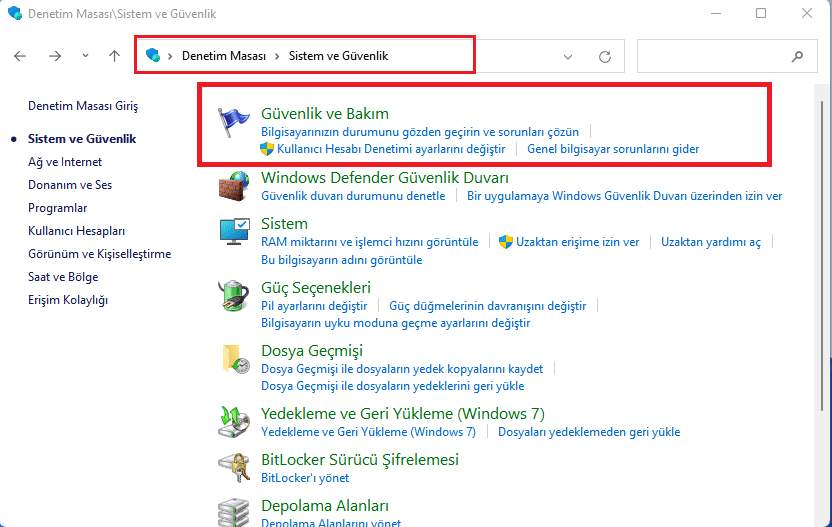Click the search magnifier icon
Viewport: 832px width, 527px height.
point(797,56)
